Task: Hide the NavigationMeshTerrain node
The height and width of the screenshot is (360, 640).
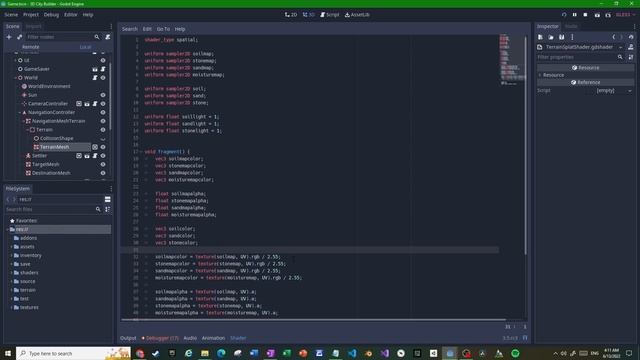Action: click(103, 121)
